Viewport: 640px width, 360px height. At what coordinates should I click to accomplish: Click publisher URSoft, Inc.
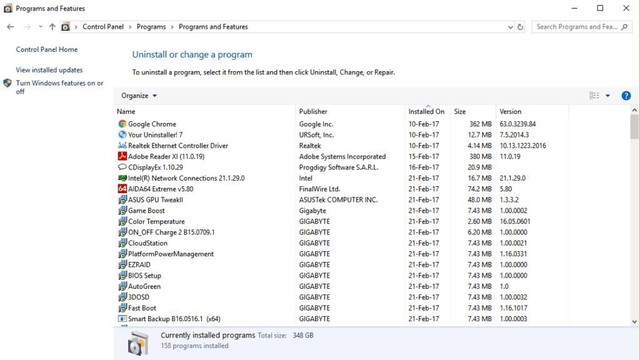point(316,135)
